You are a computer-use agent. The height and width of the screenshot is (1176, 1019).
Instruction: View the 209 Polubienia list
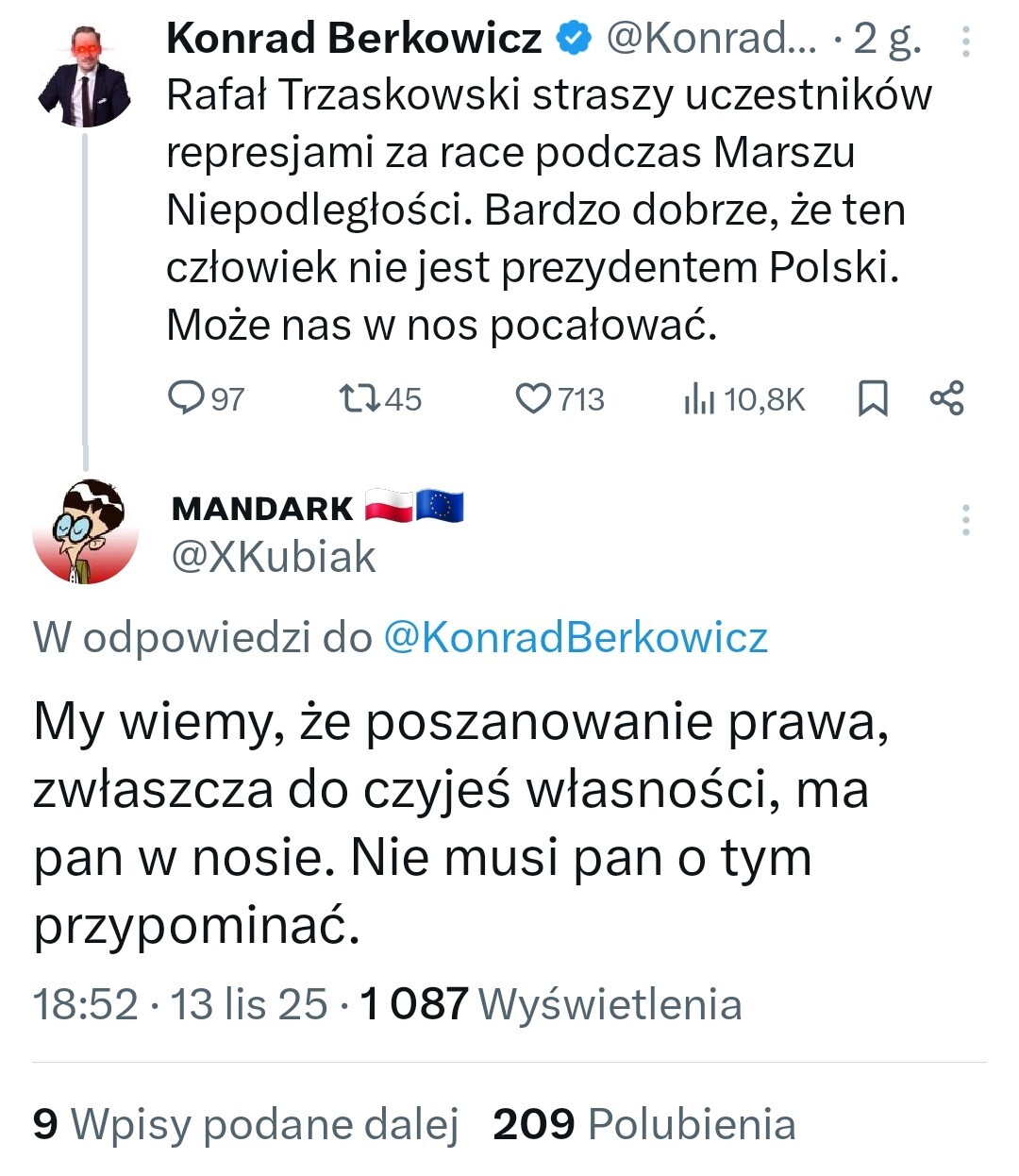point(644,1124)
